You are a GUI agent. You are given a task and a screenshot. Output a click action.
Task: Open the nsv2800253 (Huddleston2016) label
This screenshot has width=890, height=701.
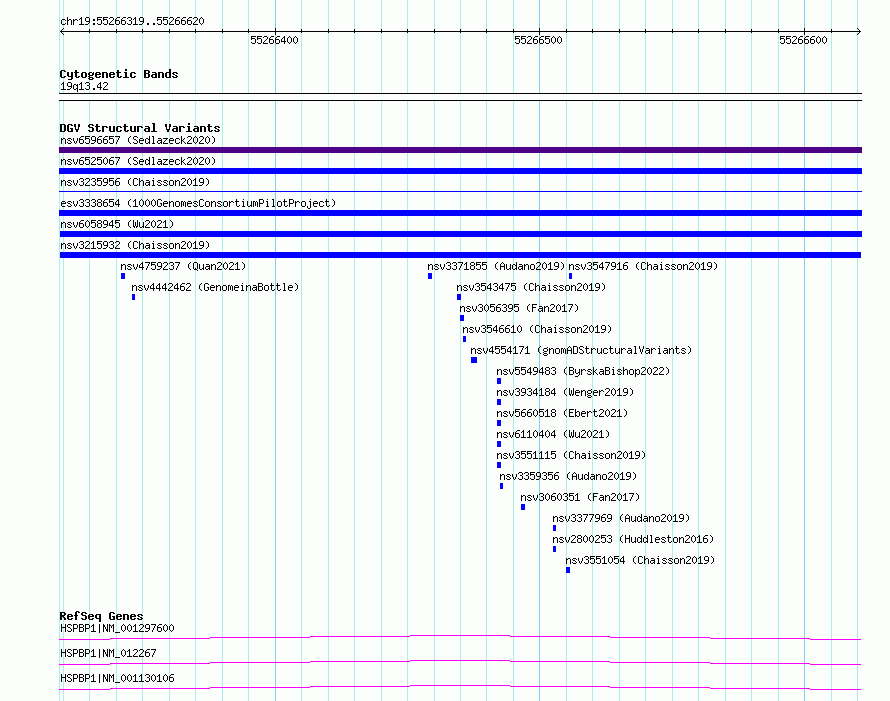633,539
